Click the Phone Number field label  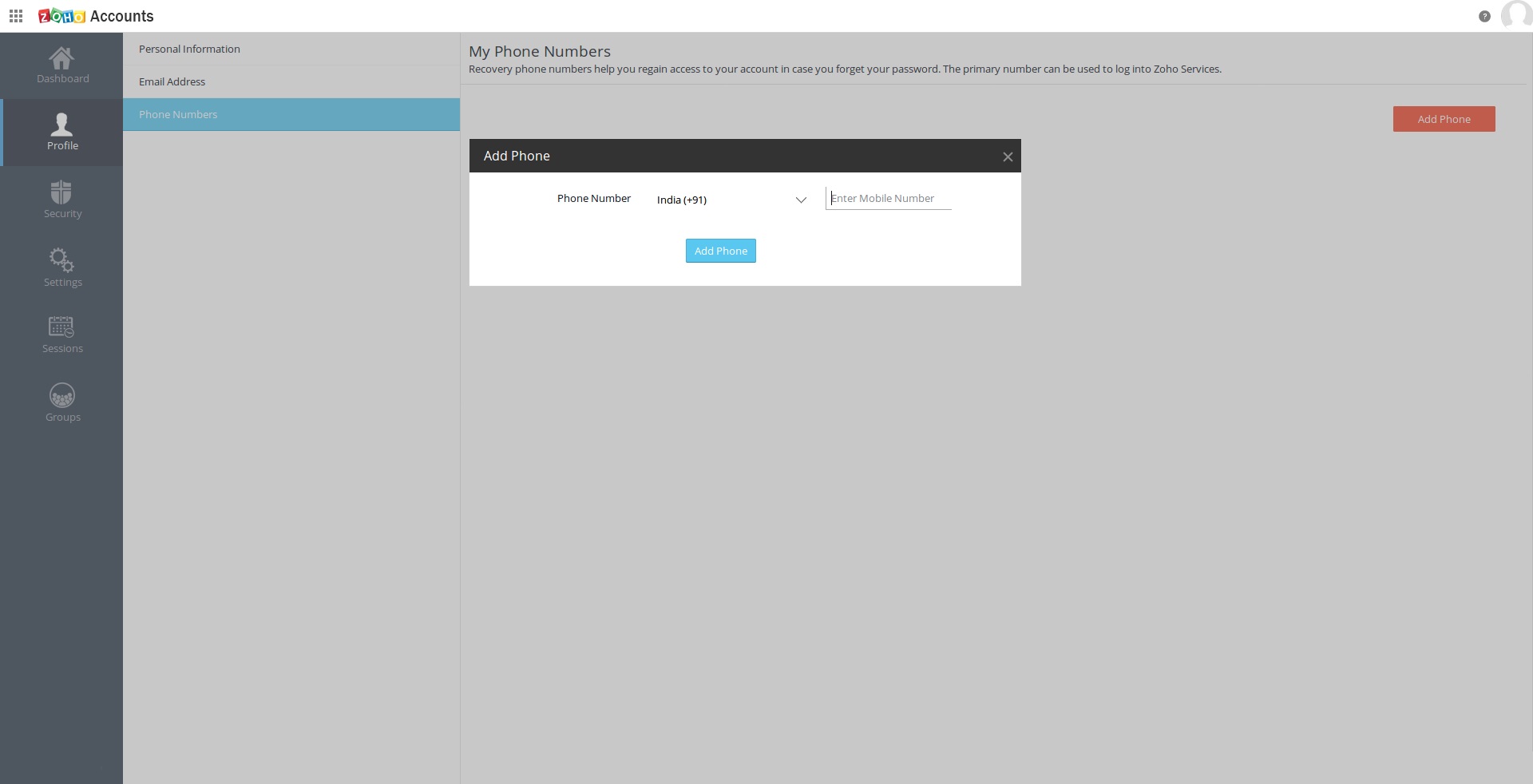click(594, 198)
